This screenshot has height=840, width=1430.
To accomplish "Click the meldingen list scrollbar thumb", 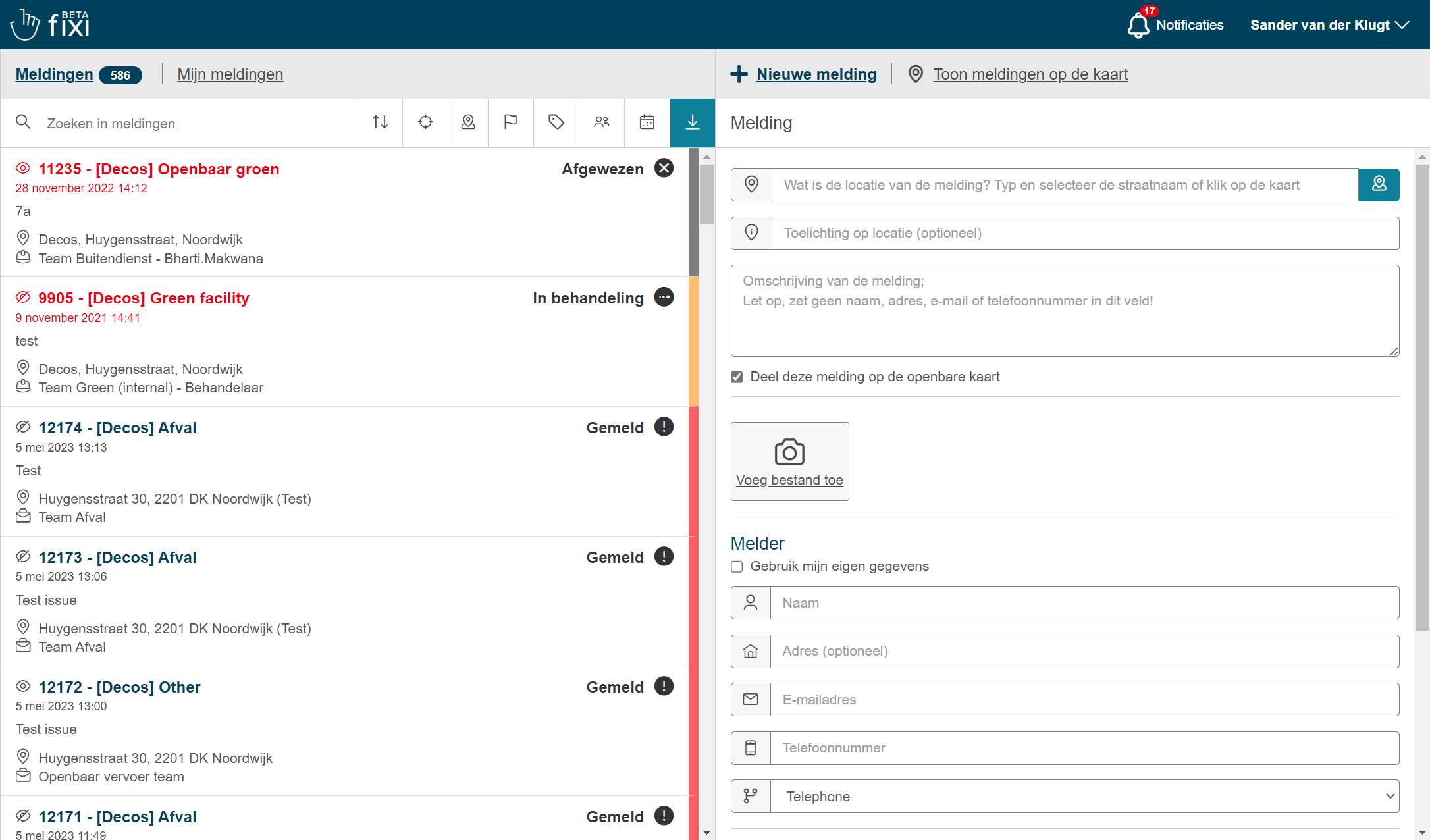I will point(706,194).
